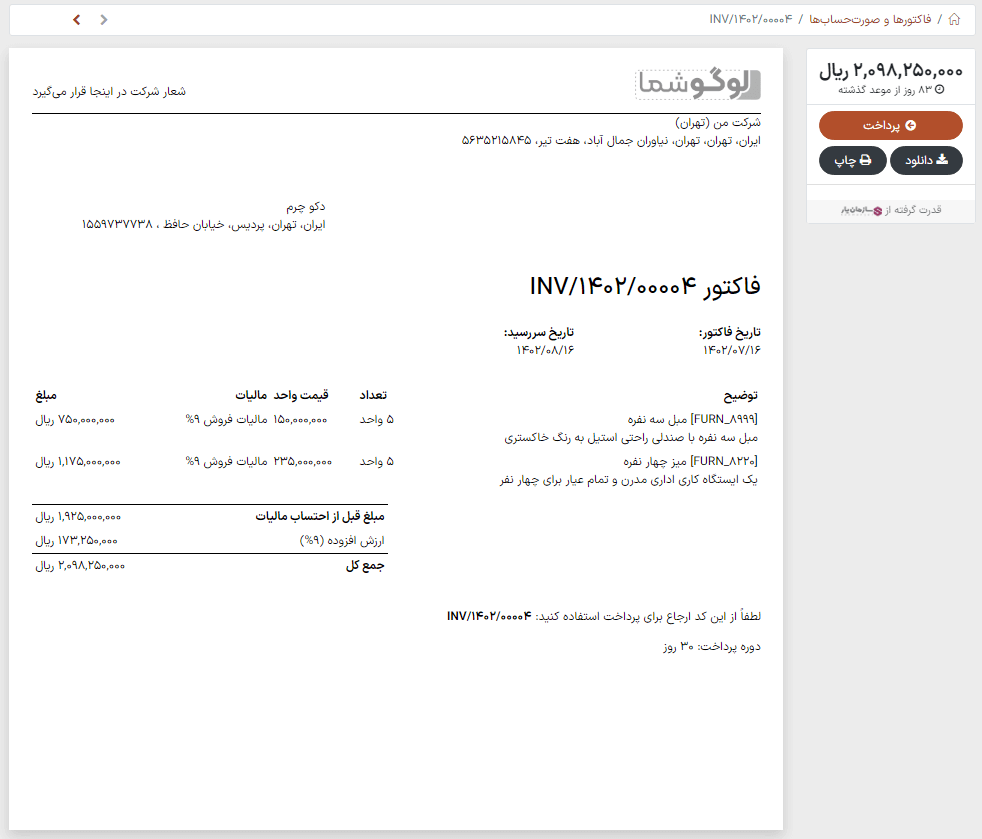This screenshot has height=839, width=982.
Task: Click the قیمت واحد column header
Action: tap(301, 395)
